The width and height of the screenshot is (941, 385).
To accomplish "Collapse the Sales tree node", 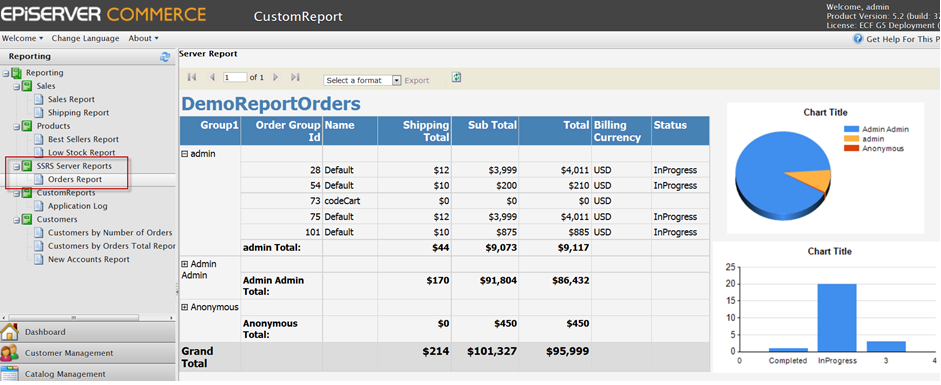I will tap(17, 86).
